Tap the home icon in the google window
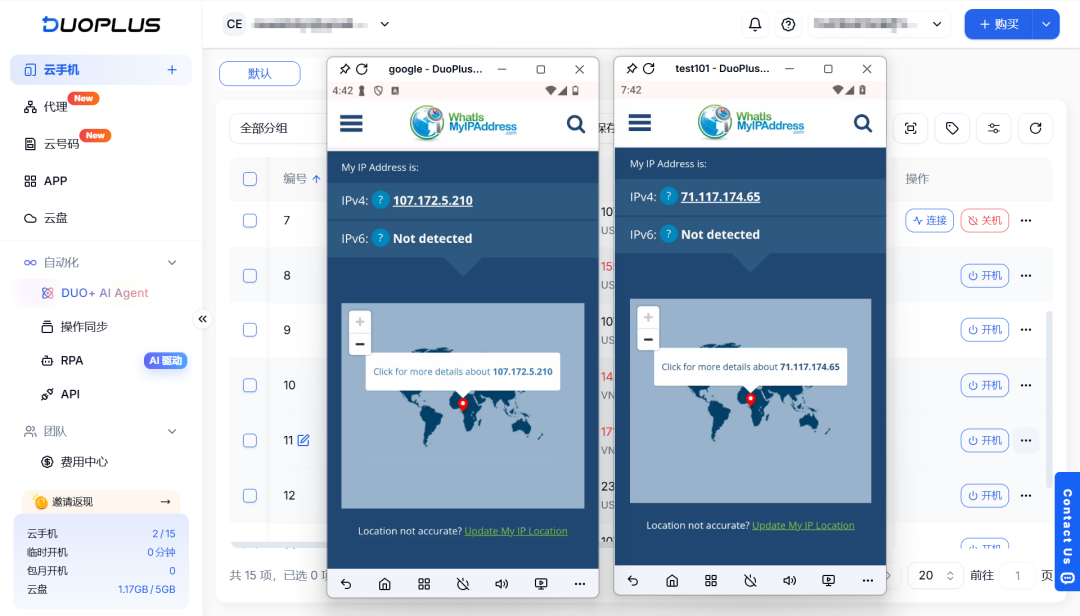Image resolution: width=1080 pixels, height=616 pixels. (385, 584)
